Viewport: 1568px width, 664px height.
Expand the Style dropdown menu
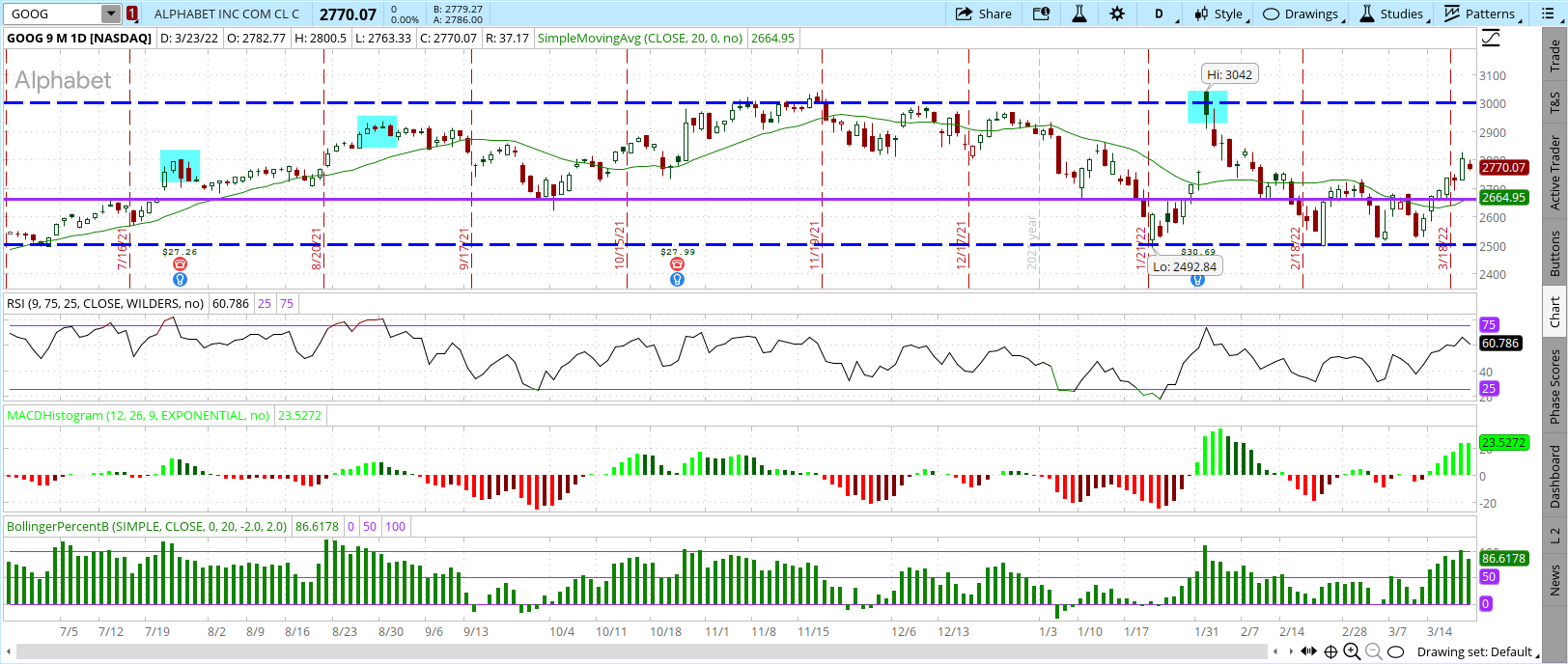tap(1220, 14)
